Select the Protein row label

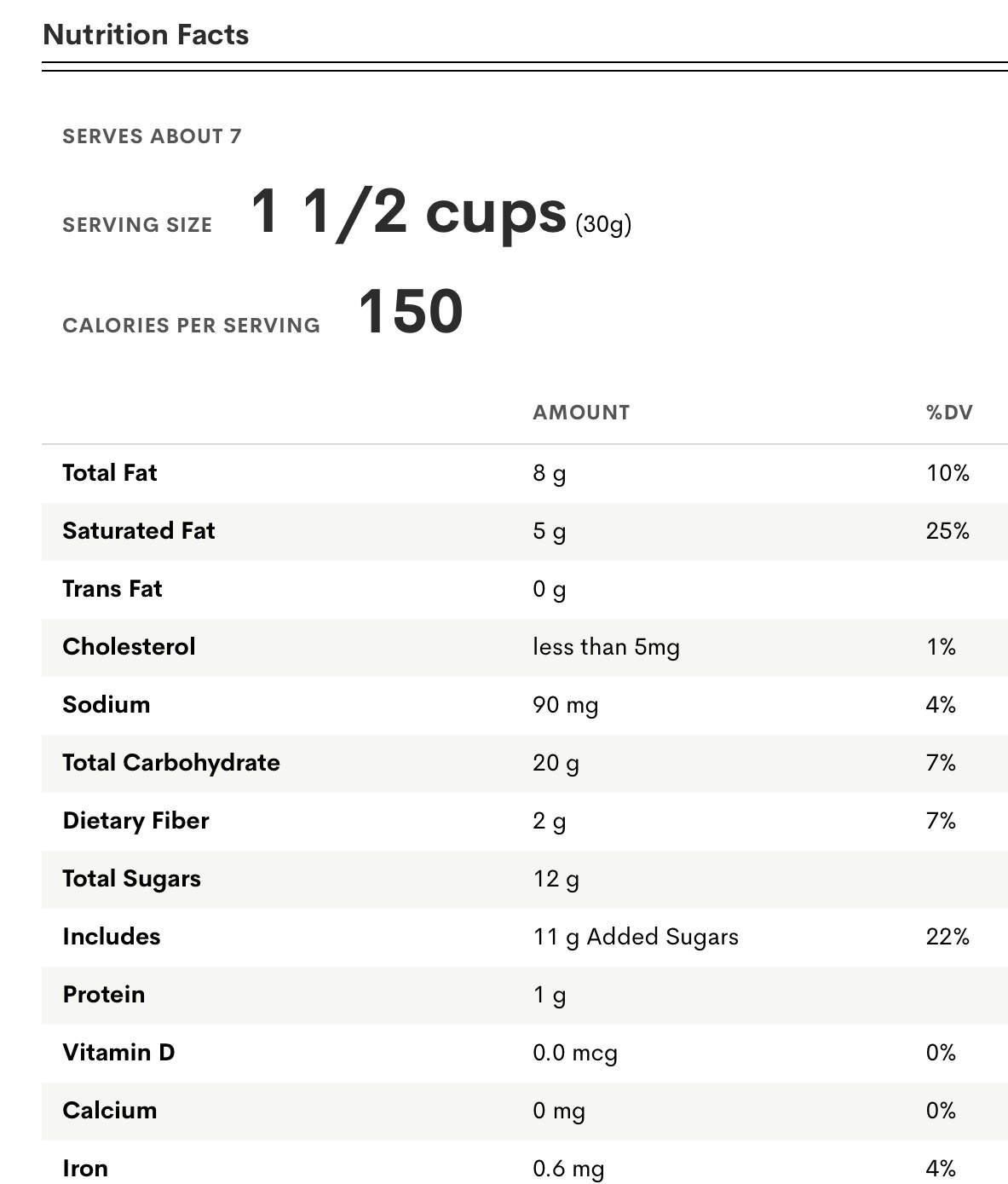tap(104, 995)
